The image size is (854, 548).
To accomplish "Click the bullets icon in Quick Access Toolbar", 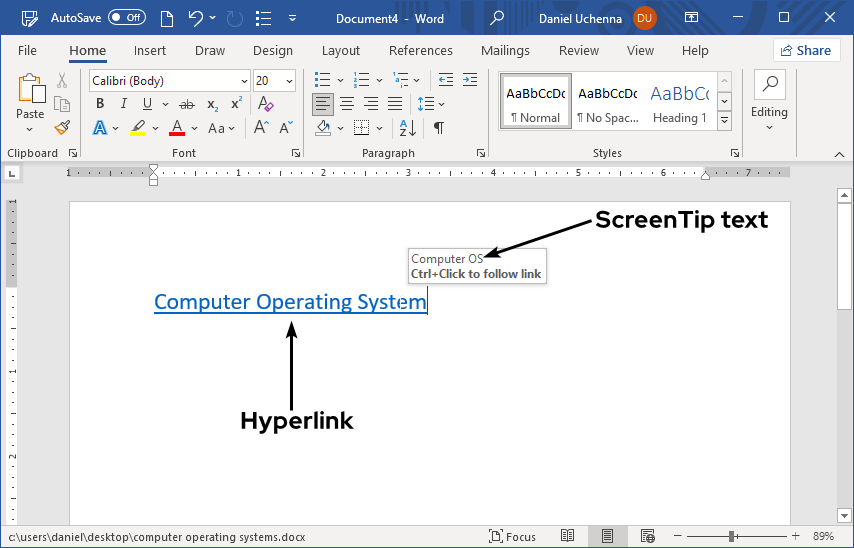I will tap(264, 19).
